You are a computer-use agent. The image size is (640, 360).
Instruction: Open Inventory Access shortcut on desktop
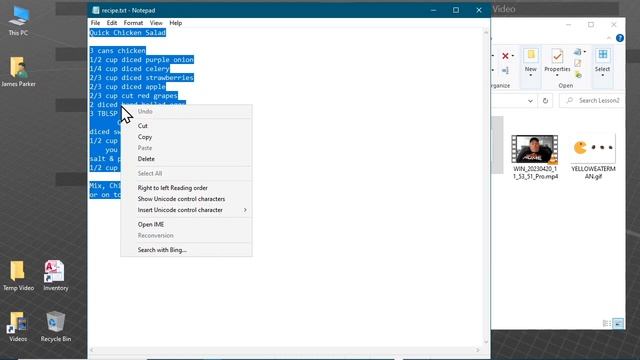pyautogui.click(x=56, y=276)
